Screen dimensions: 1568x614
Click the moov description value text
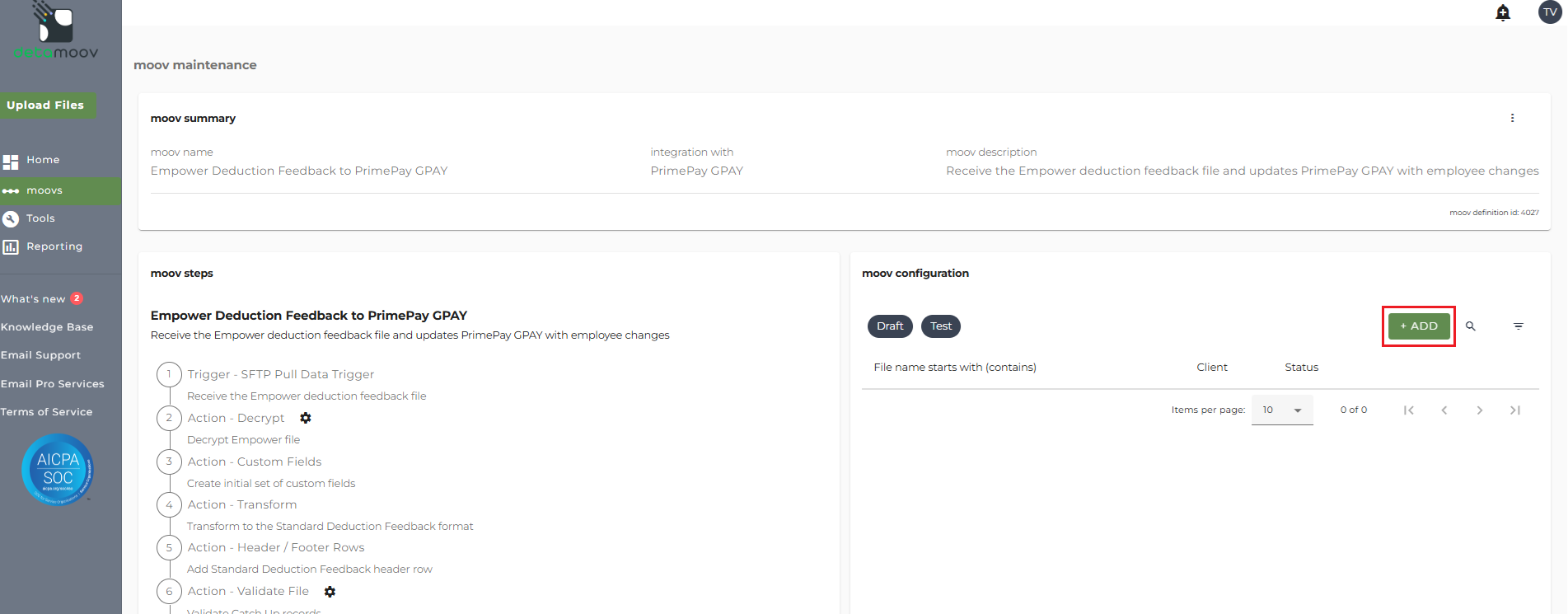click(1243, 171)
